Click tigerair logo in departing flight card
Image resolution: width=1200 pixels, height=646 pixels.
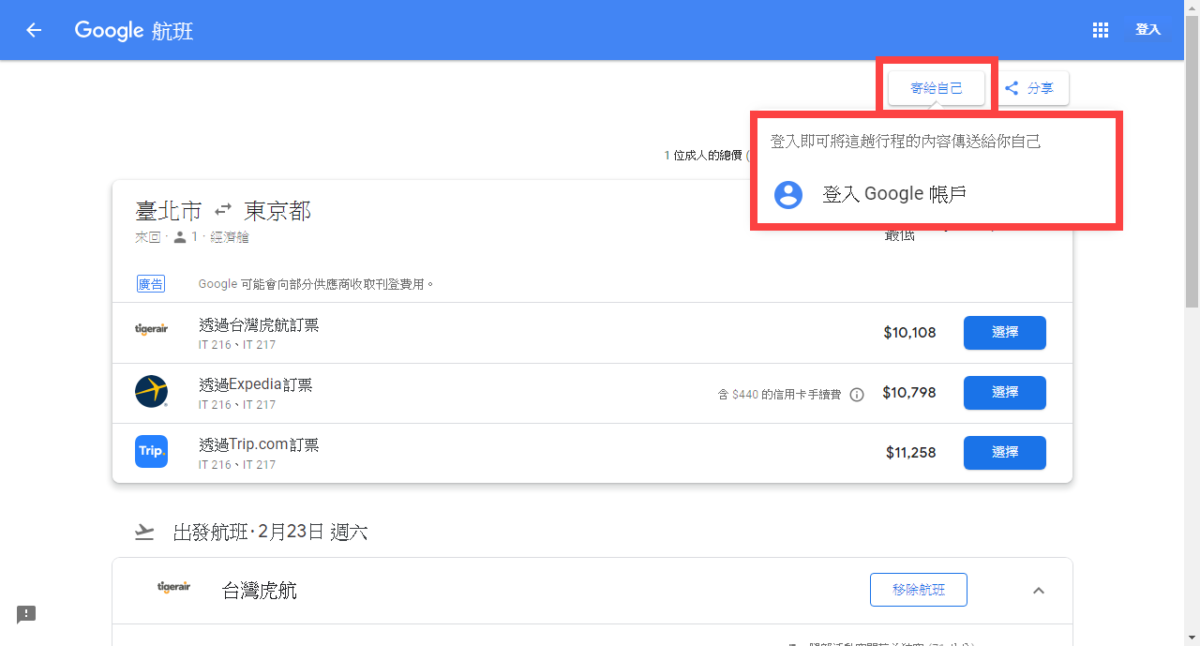click(x=174, y=587)
